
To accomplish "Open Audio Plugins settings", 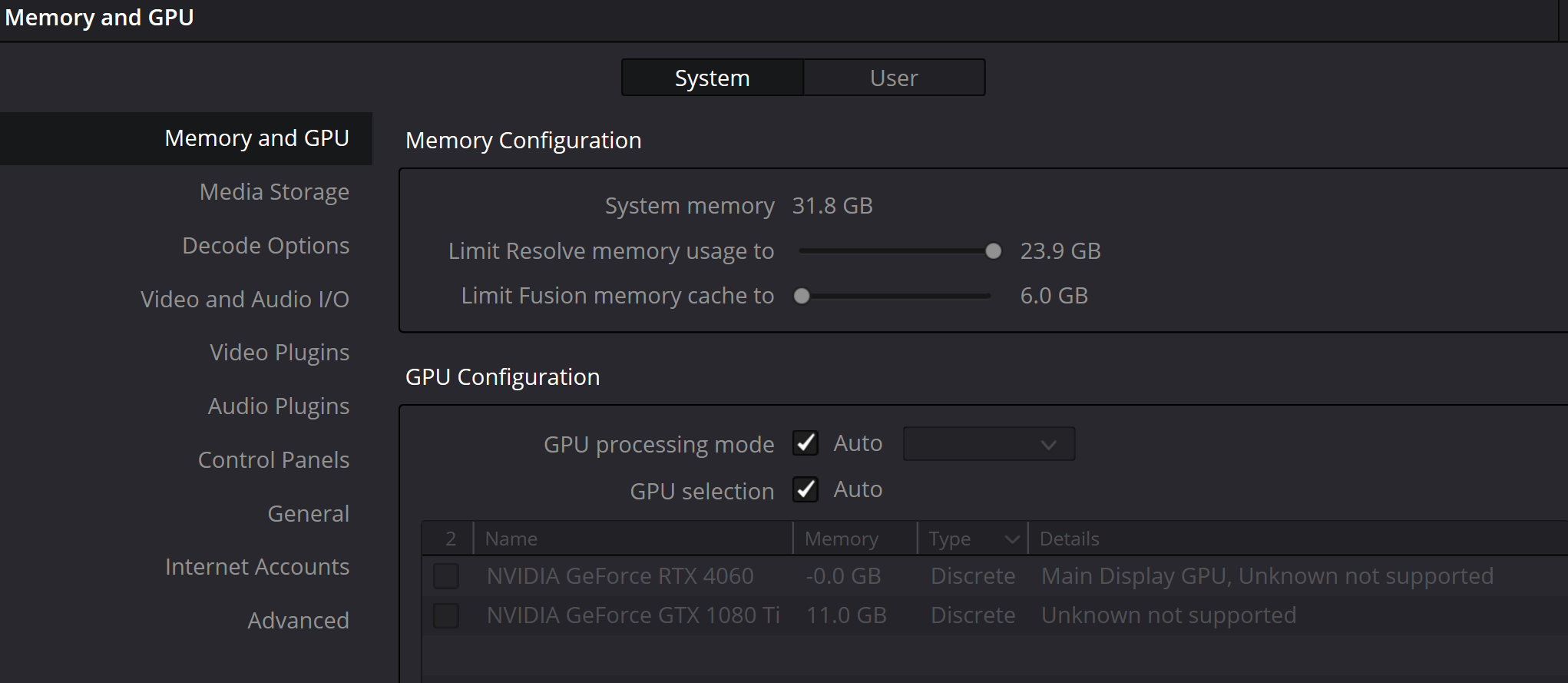I will coord(279,406).
